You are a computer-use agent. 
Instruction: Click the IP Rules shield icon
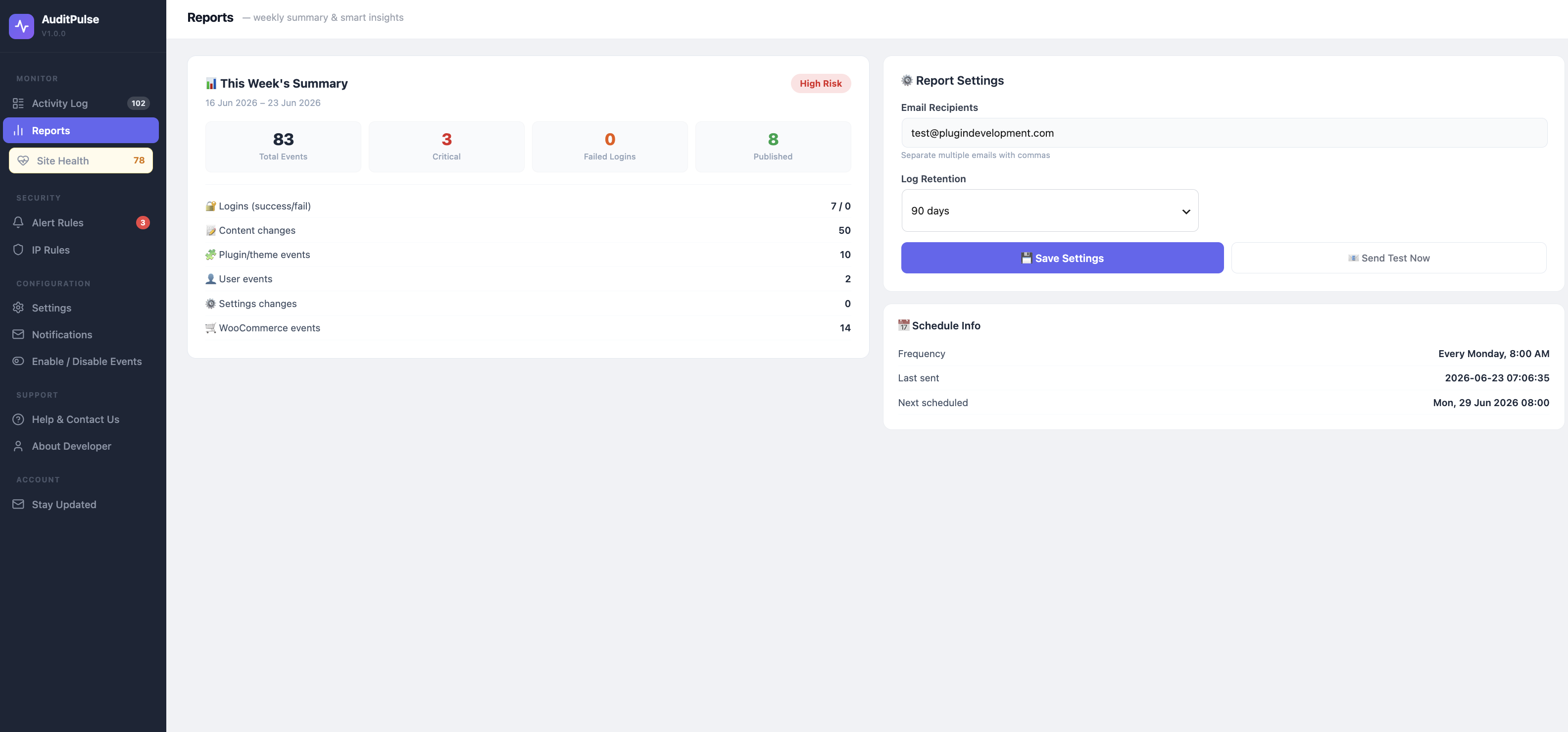(18, 250)
